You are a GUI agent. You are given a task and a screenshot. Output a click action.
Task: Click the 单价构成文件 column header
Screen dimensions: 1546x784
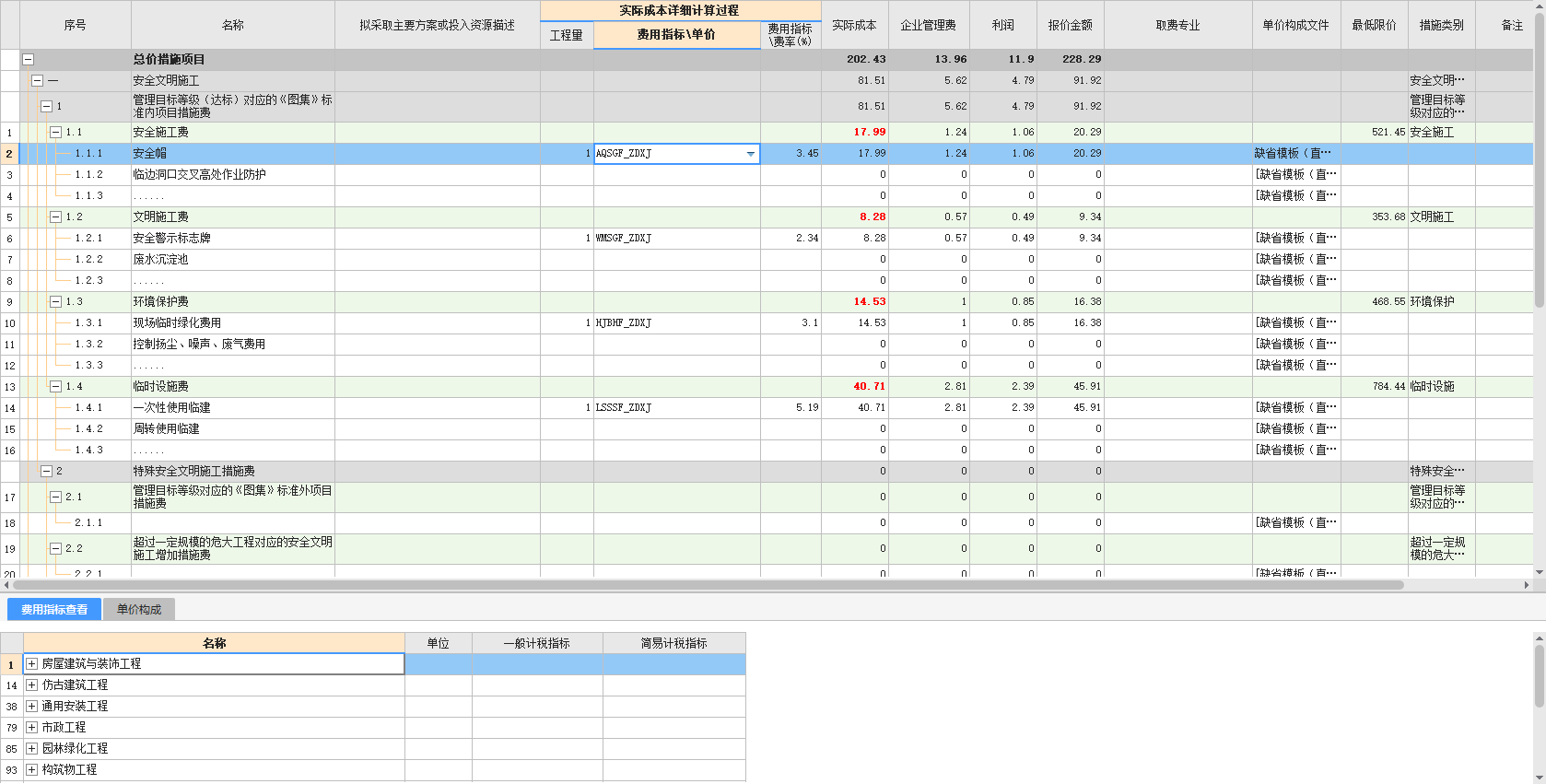[x=1296, y=25]
